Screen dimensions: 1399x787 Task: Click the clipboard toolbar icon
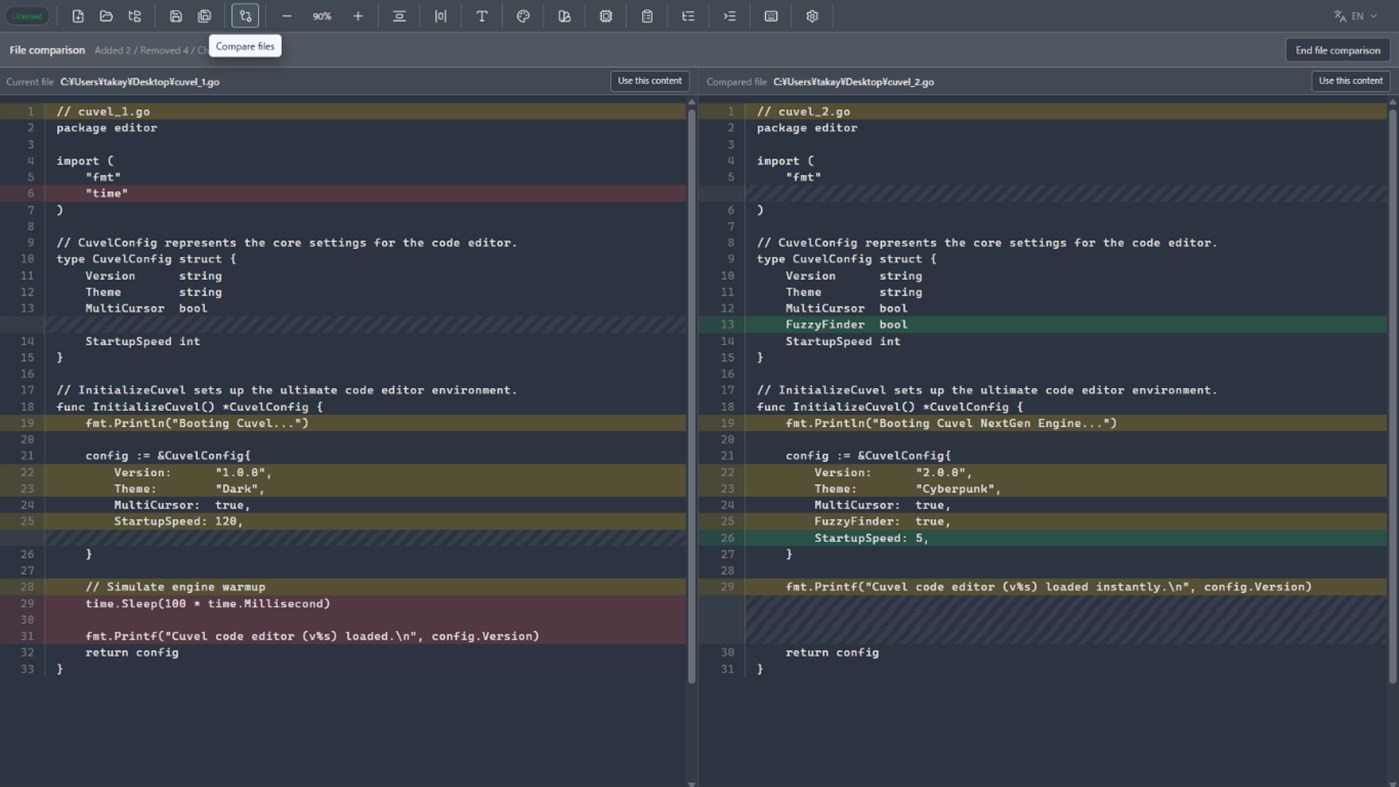647,16
